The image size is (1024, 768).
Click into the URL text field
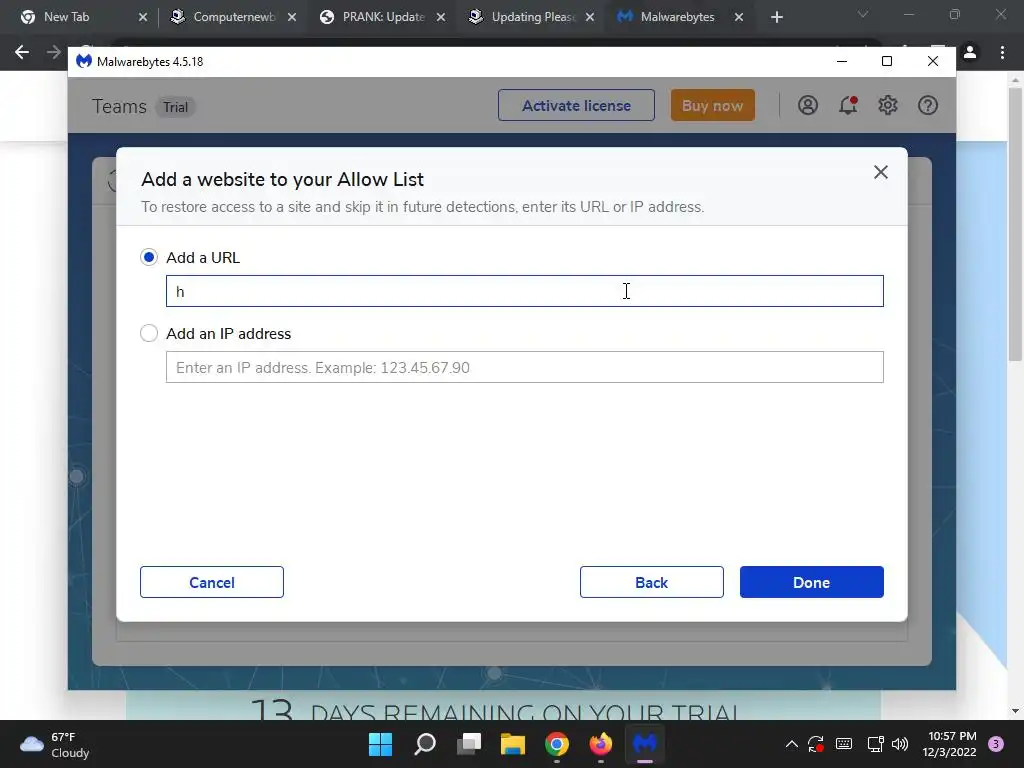coord(524,291)
